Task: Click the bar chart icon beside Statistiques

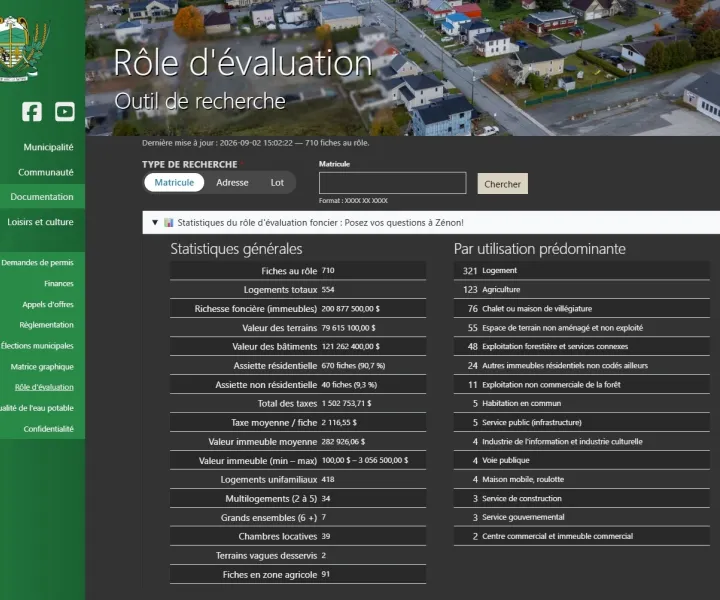Action: (169, 223)
